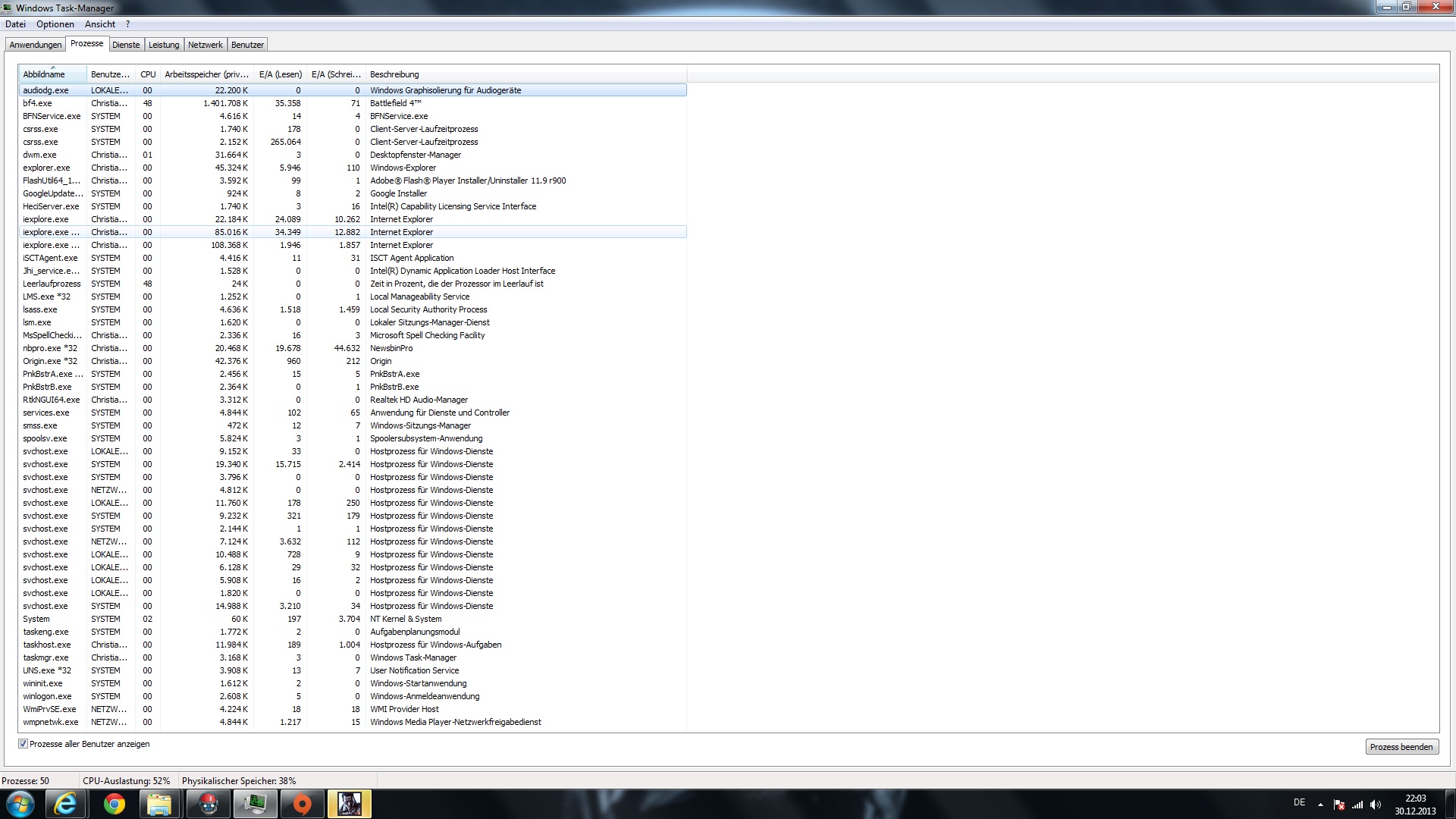1456x819 pixels.
Task: Switch to the Dienste tab
Action: tap(126, 45)
